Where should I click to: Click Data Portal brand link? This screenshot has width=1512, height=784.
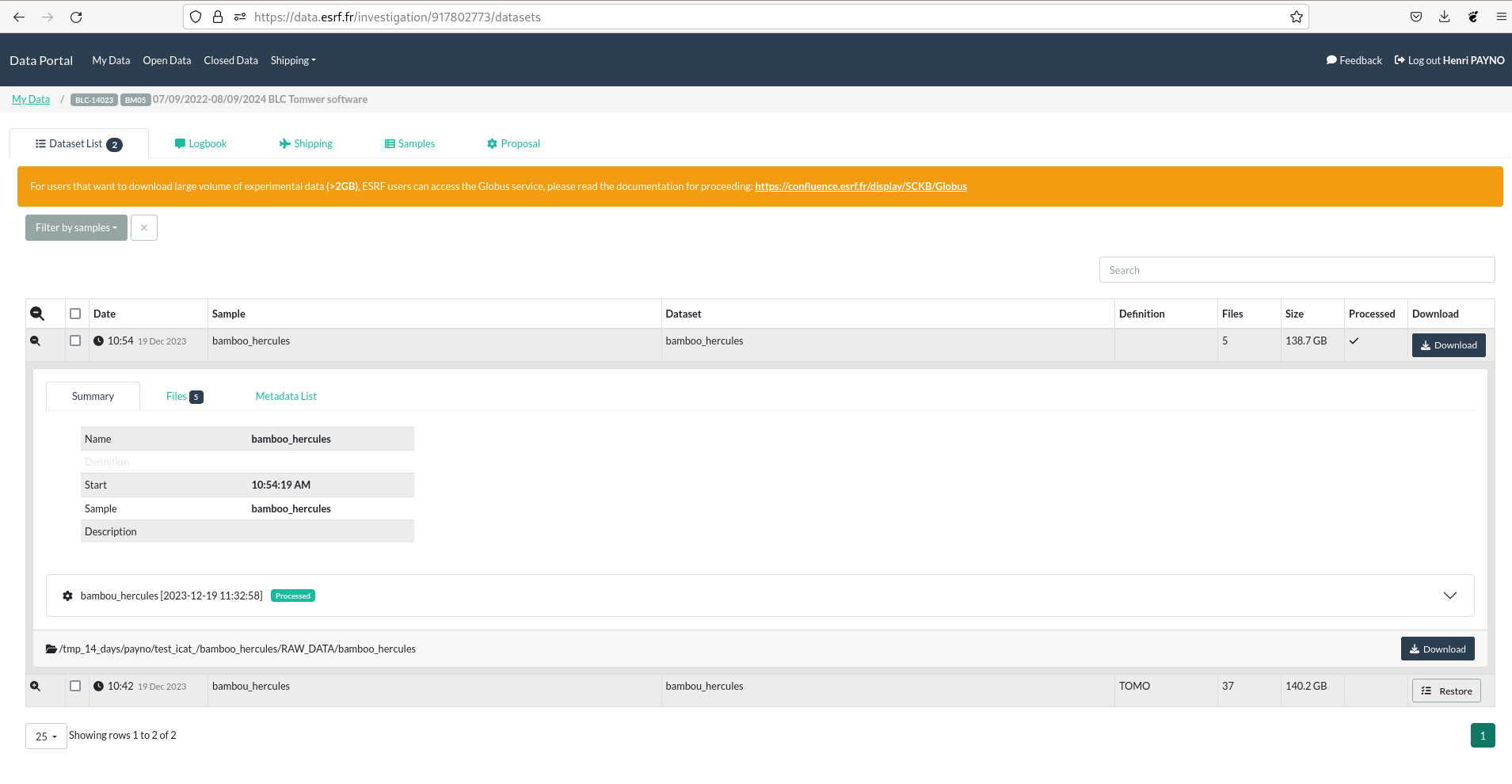41,60
